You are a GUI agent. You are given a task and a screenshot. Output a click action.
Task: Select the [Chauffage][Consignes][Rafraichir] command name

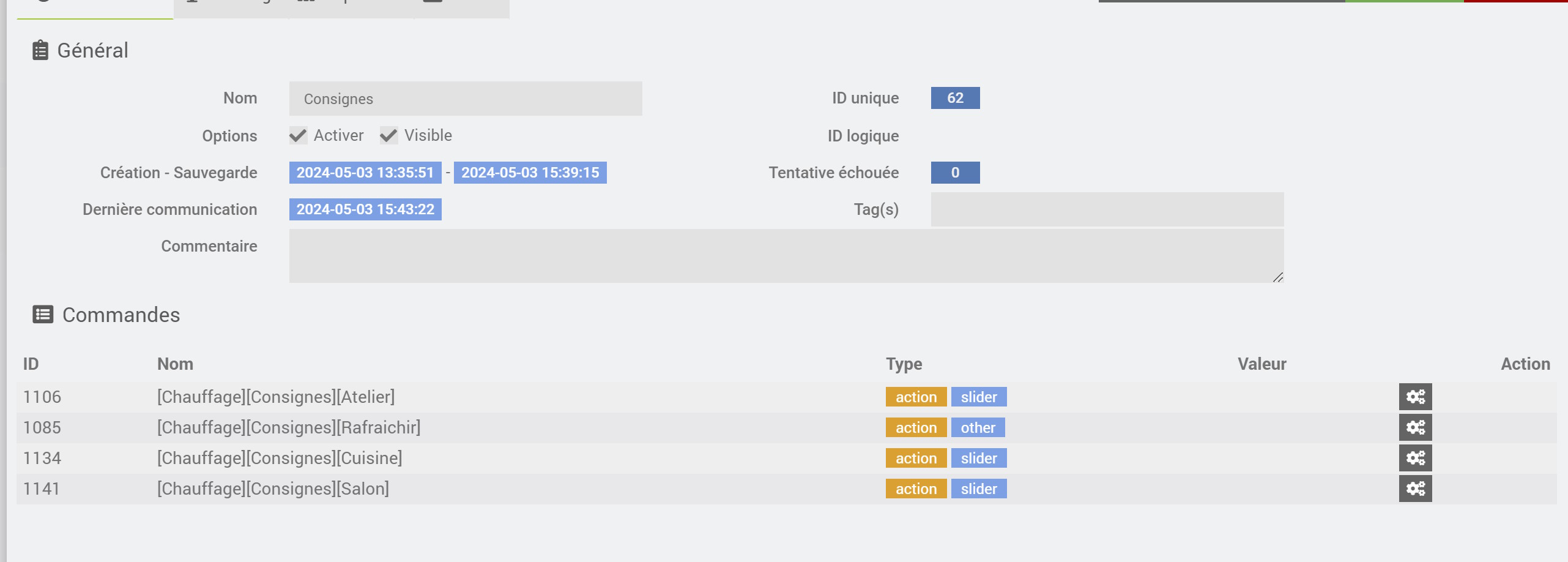pyautogui.click(x=289, y=427)
